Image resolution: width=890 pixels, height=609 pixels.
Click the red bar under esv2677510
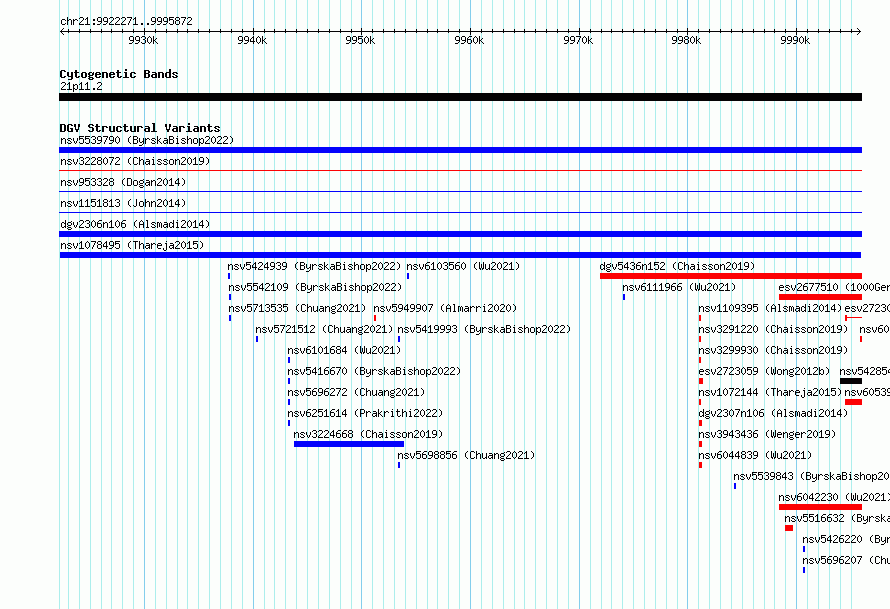tap(820, 297)
